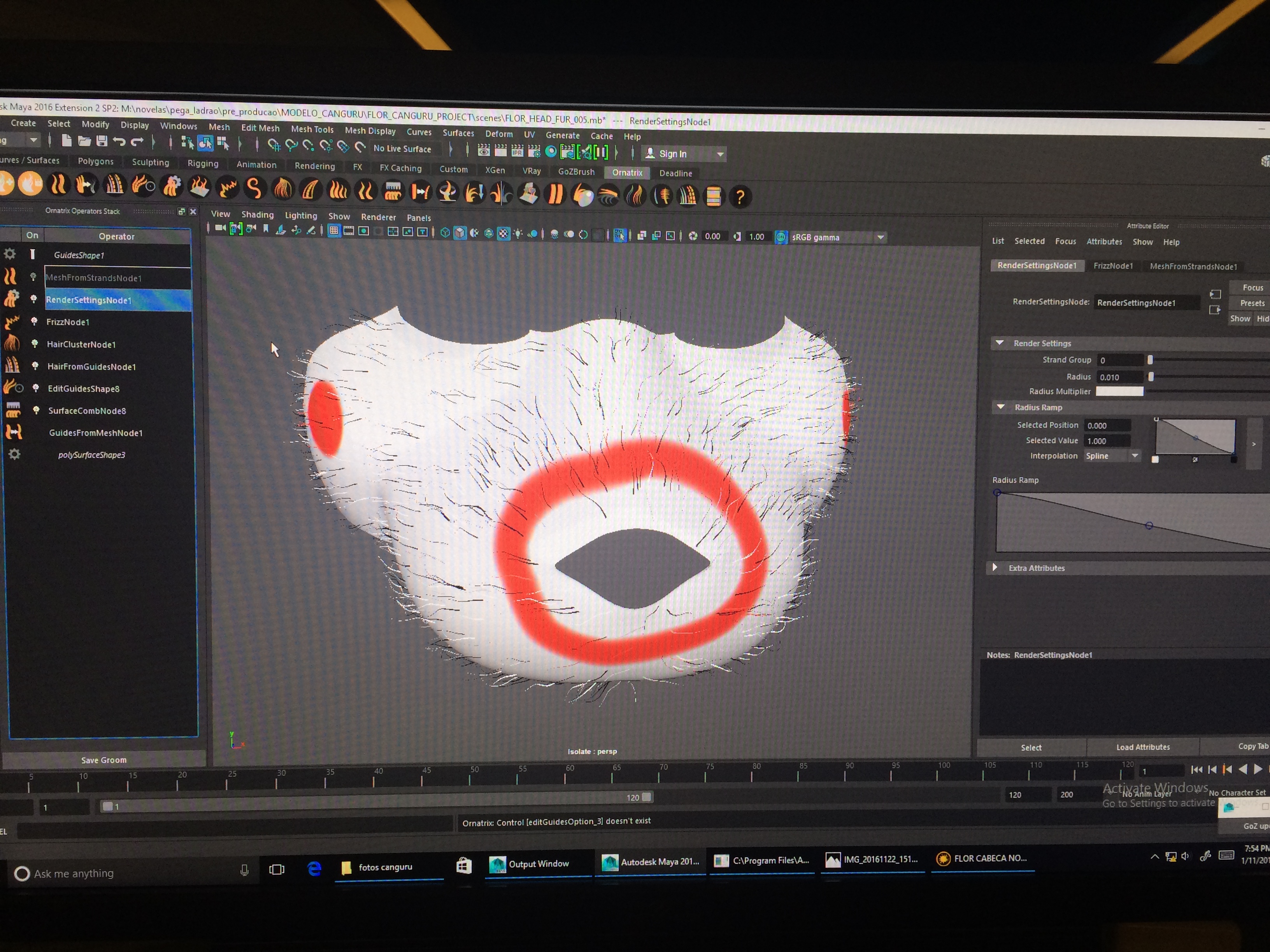The image size is (1270, 952).
Task: Toggle the viewport grid display button
Action: point(333,231)
